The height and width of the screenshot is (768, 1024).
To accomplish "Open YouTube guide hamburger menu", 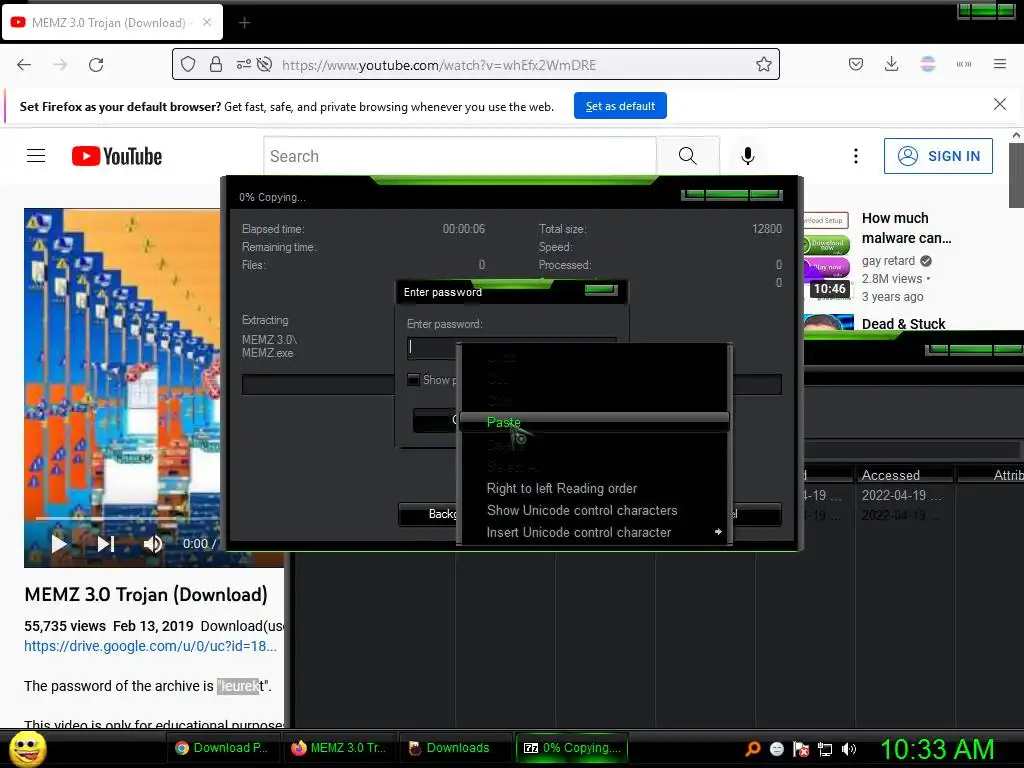I will point(36,155).
